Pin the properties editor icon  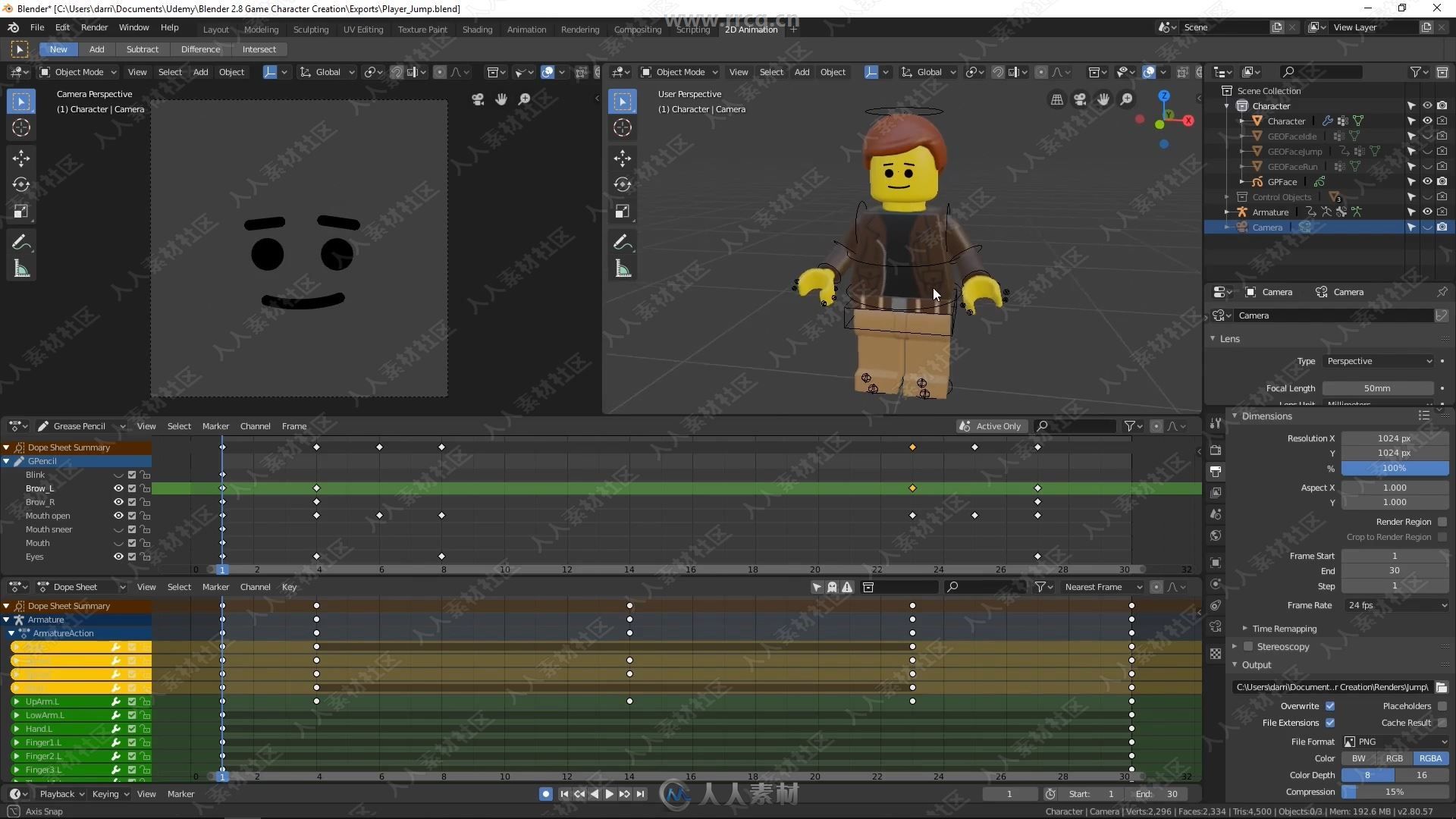(1442, 292)
